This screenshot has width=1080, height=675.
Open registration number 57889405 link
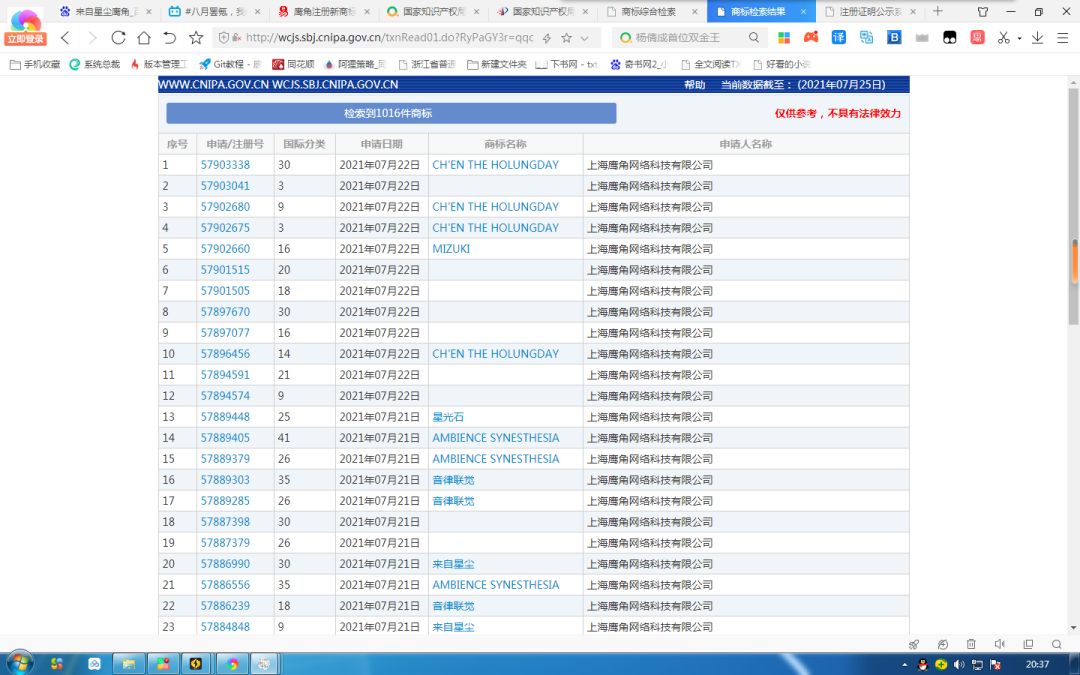pyautogui.click(x=225, y=438)
